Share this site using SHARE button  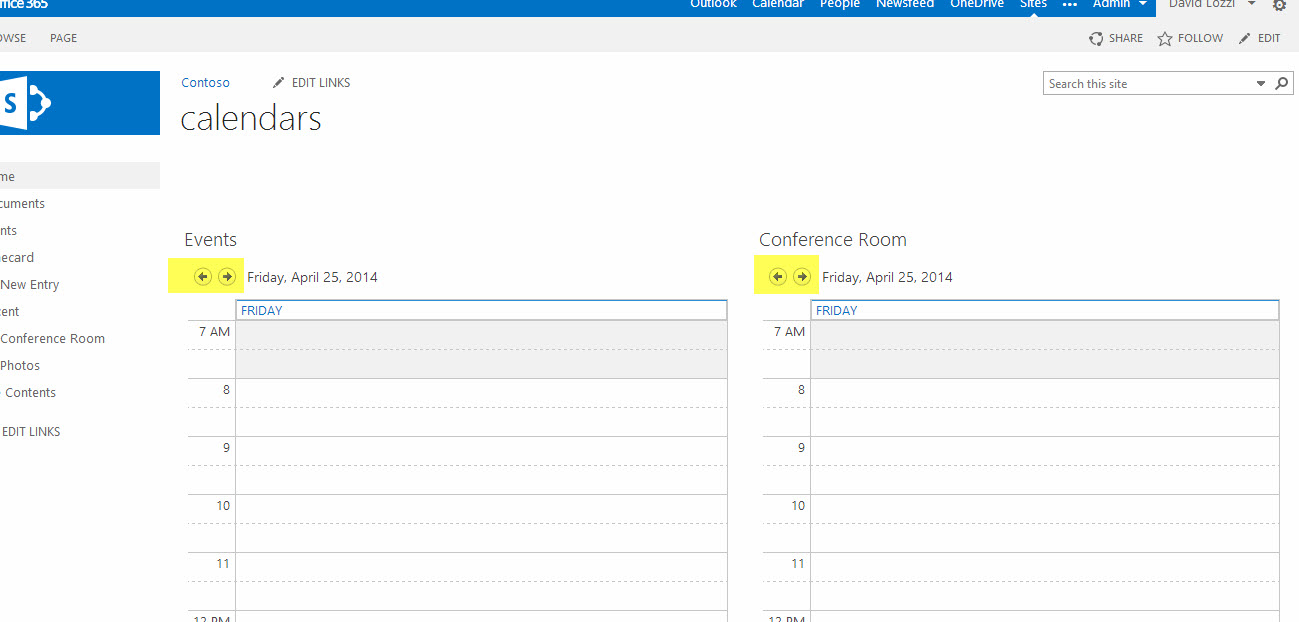1116,38
